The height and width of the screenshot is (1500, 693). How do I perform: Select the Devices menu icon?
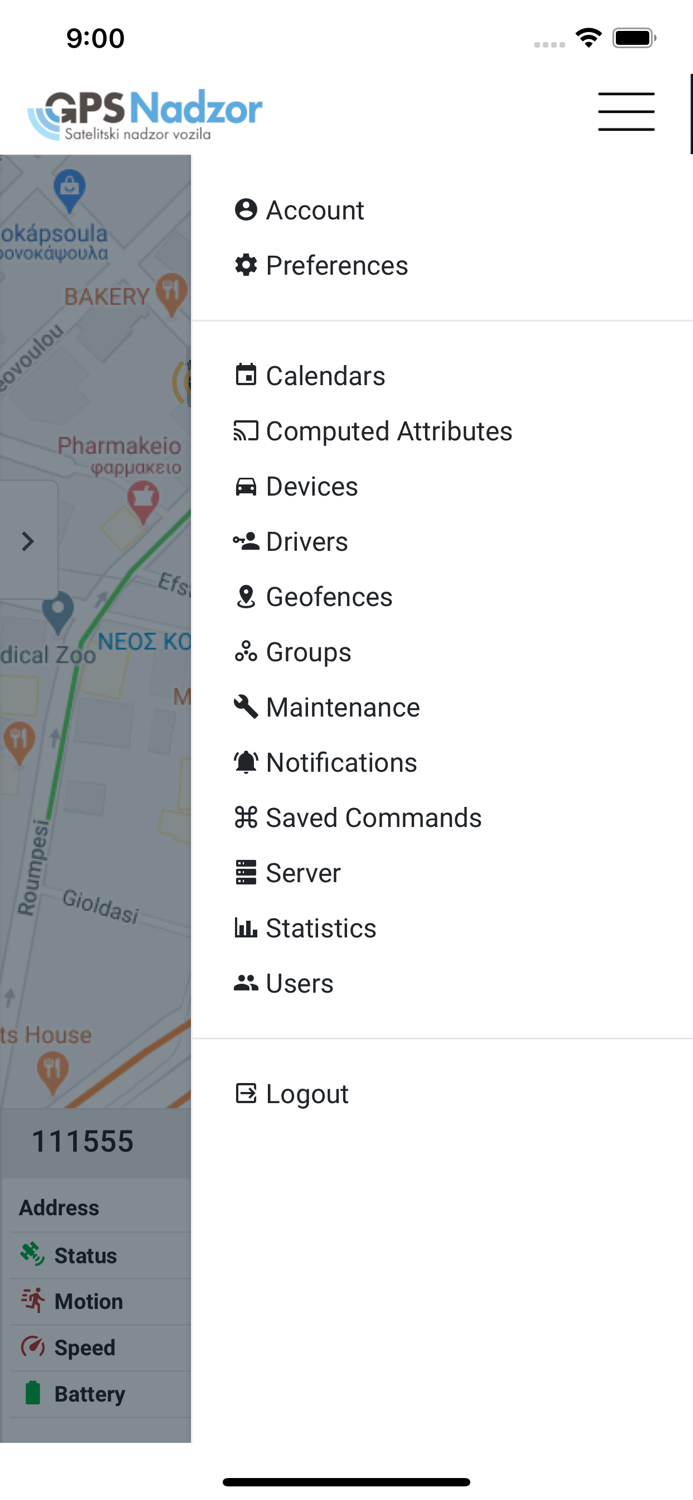(246, 486)
